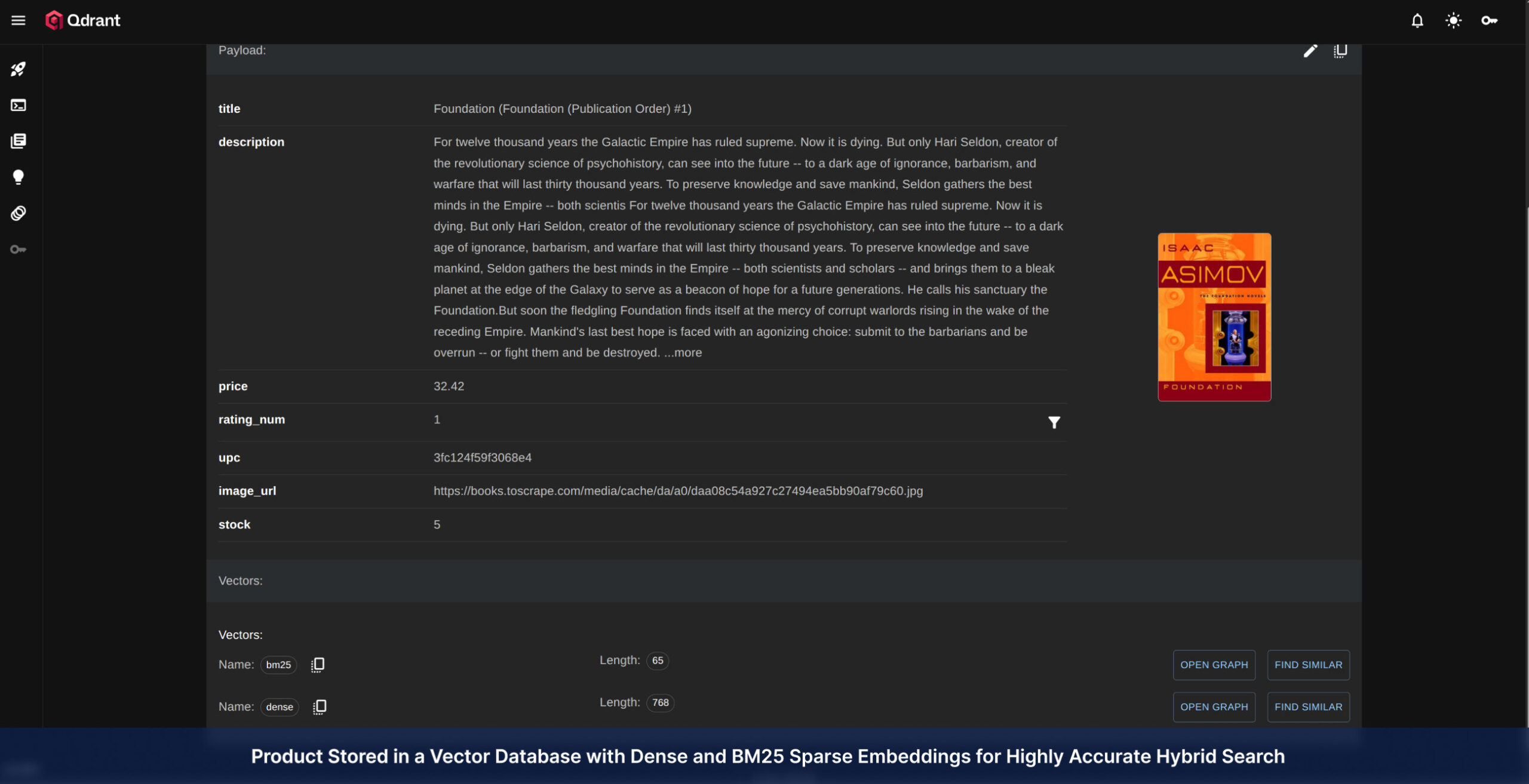Click the key icon in sidebar
1529x784 pixels.
tap(19, 249)
